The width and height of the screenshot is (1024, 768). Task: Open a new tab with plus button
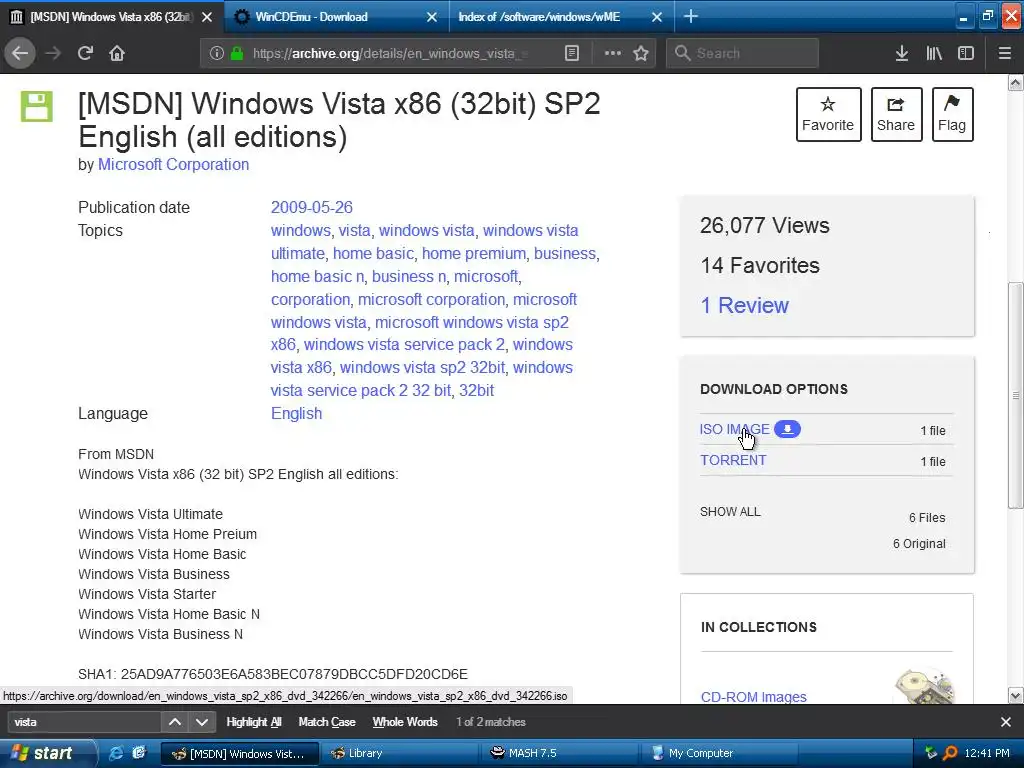click(x=691, y=17)
